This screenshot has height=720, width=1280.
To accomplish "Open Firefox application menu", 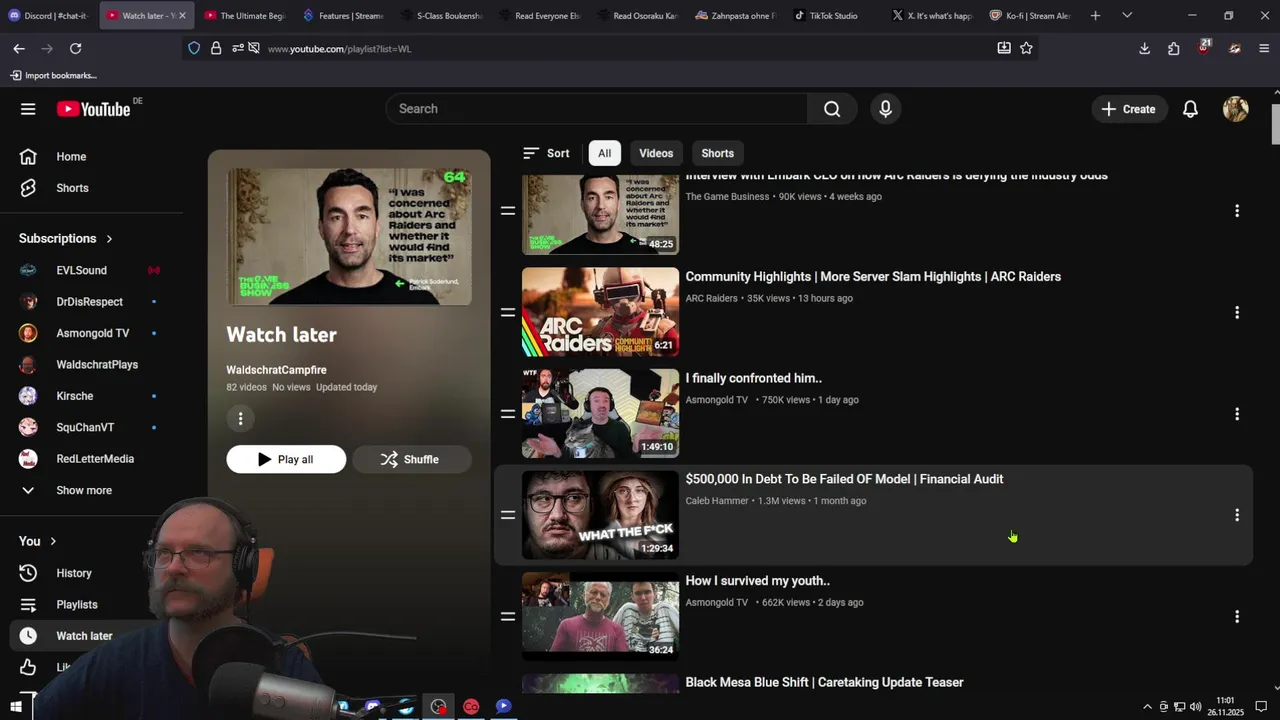I will click(x=1264, y=48).
